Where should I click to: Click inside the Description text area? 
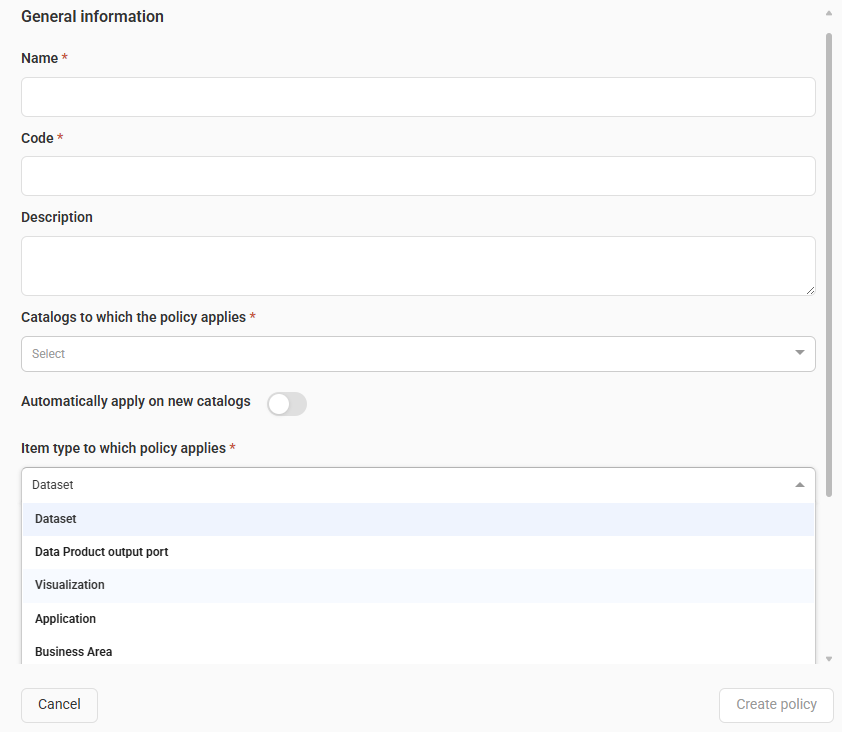pyautogui.click(x=418, y=265)
